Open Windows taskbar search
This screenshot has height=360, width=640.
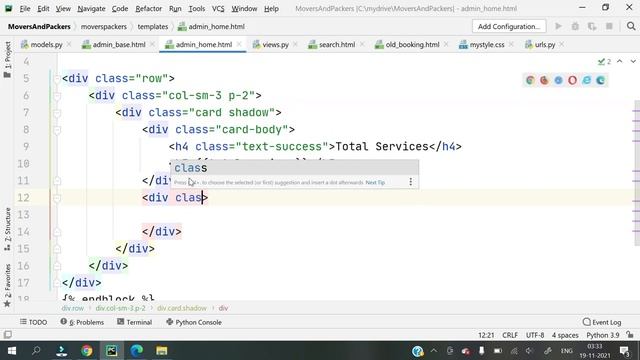click(36, 351)
